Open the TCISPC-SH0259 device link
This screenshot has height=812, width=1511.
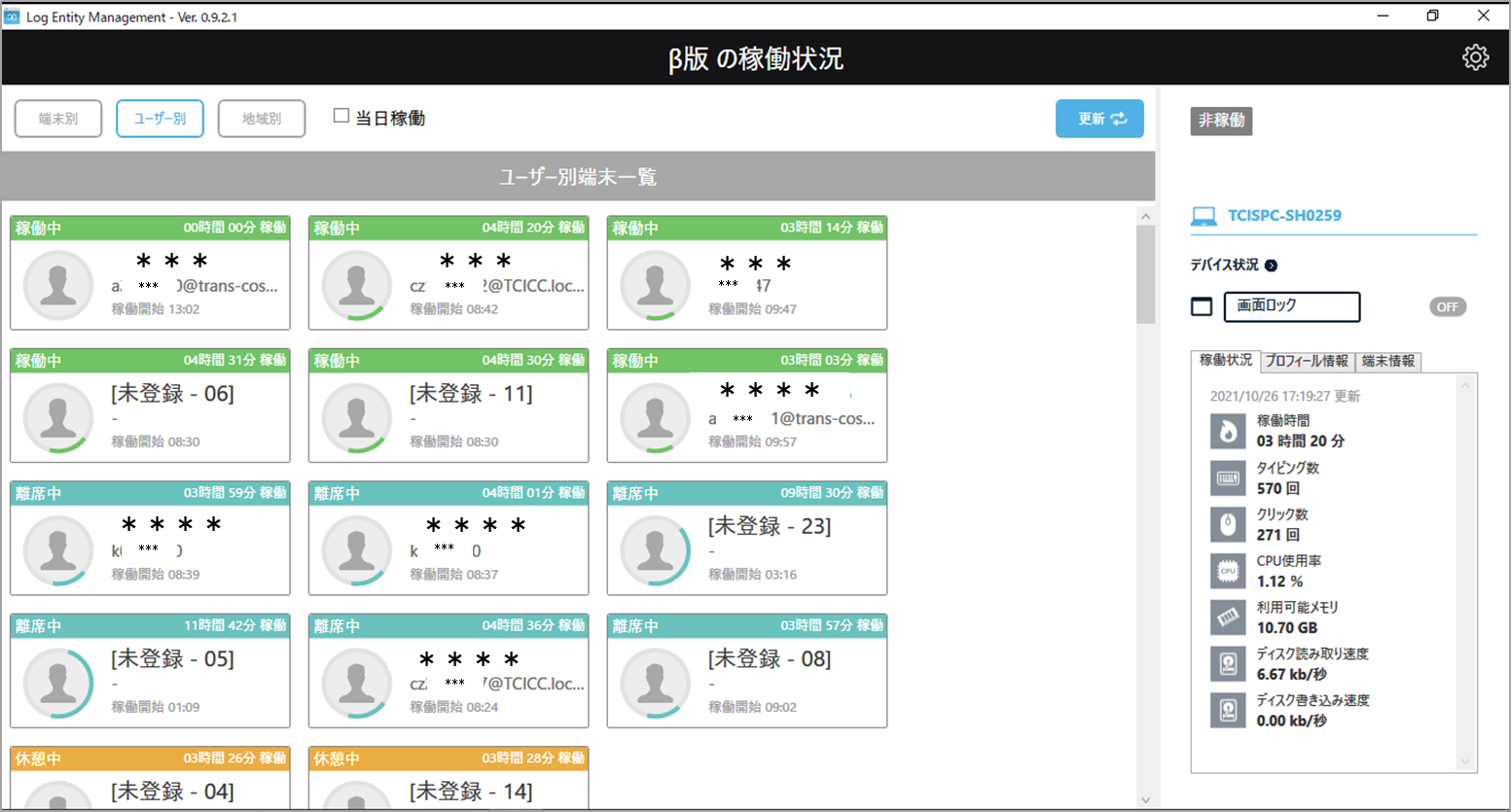coord(1284,216)
